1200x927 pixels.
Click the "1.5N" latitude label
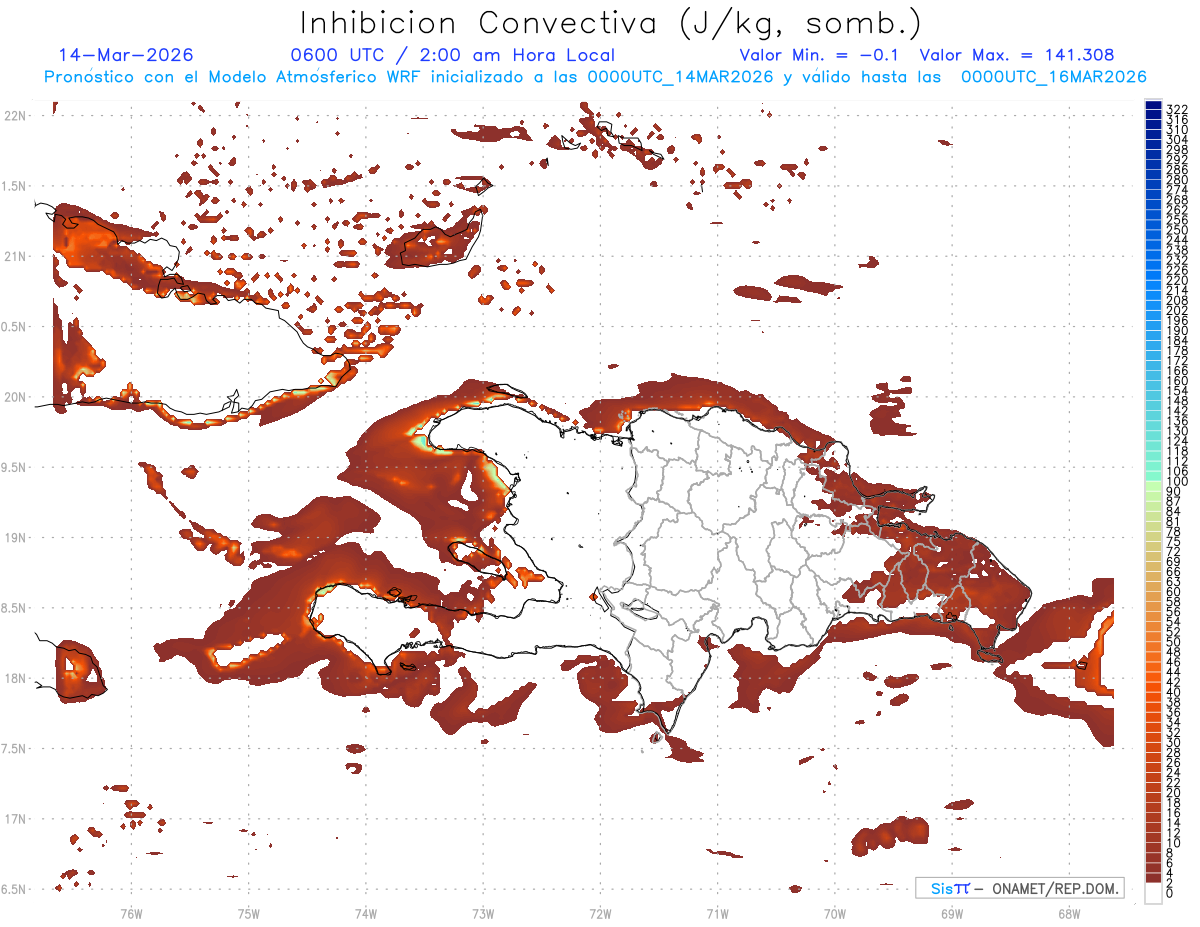tap(14, 186)
